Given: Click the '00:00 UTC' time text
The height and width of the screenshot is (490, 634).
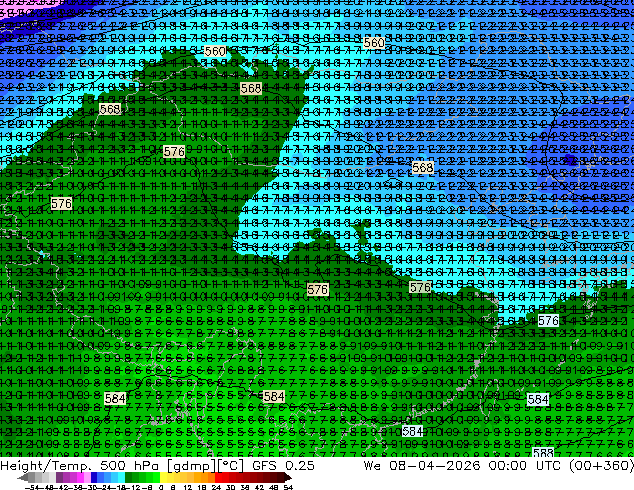Looking at the screenshot, I should [524, 466].
